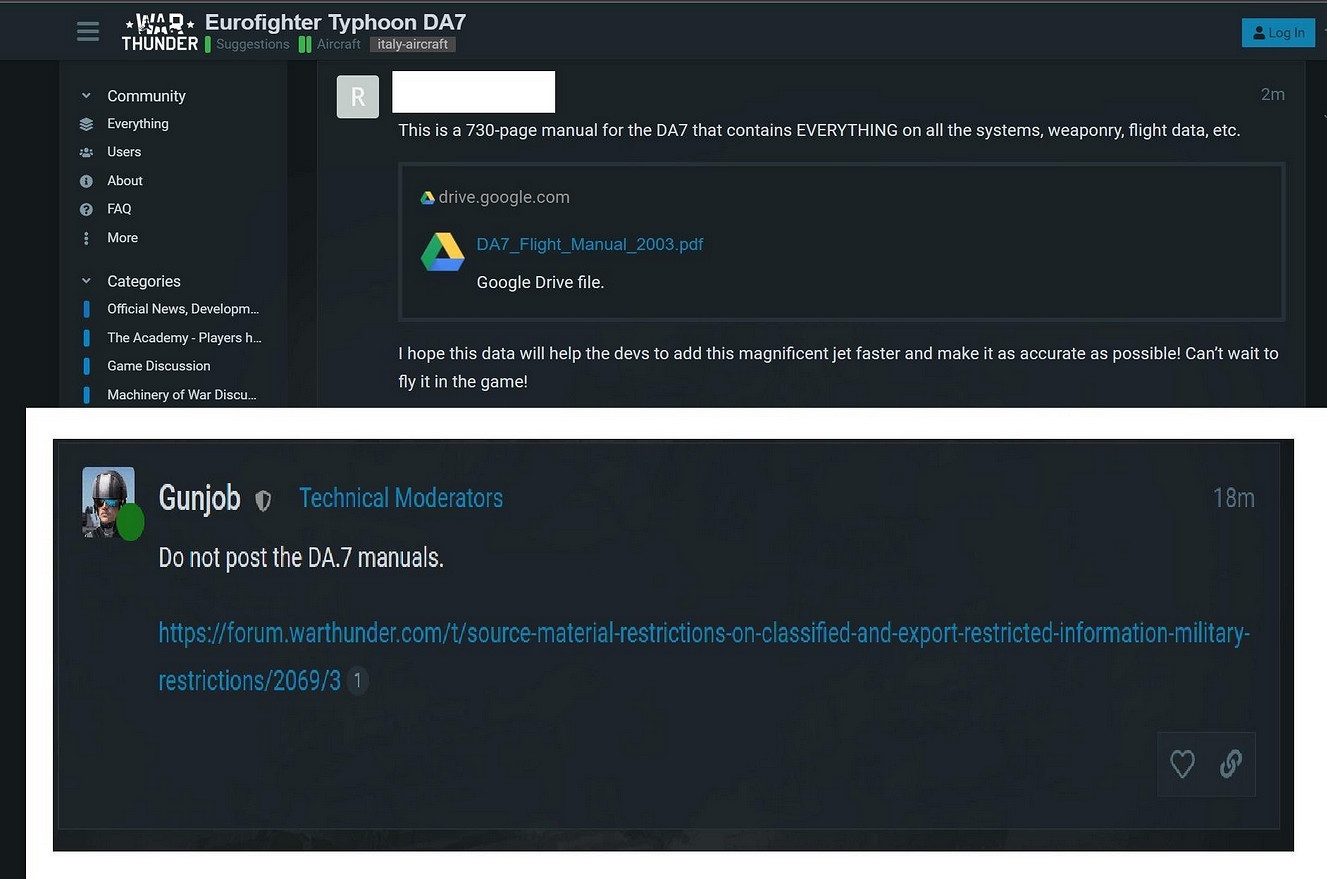Image resolution: width=1327 pixels, height=879 pixels.
Task: Click the Google Drive file icon
Action: (x=442, y=252)
